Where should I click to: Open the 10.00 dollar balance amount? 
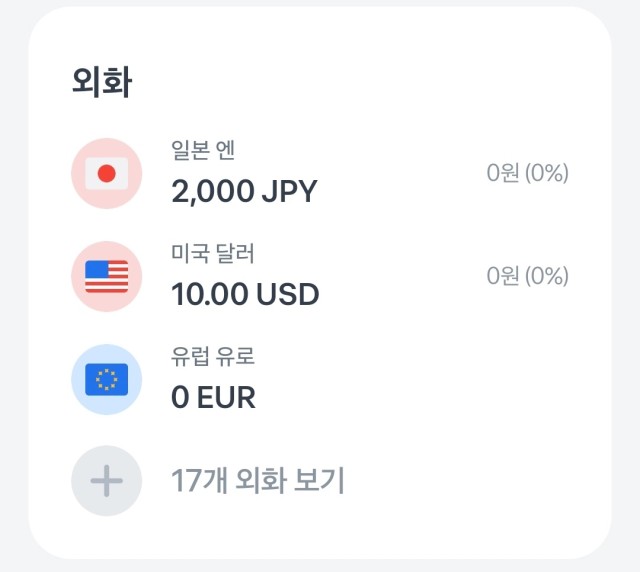click(x=245, y=294)
